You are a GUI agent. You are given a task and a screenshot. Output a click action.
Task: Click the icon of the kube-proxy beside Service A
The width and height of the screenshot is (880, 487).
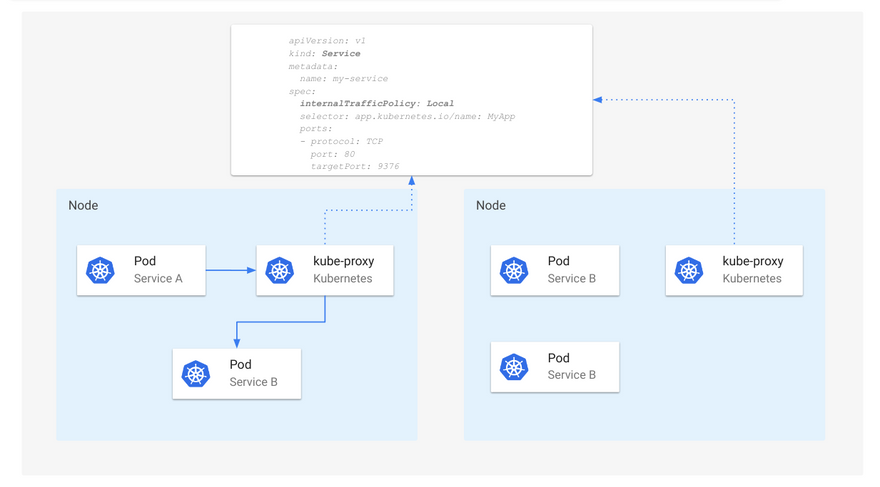tap(280, 270)
